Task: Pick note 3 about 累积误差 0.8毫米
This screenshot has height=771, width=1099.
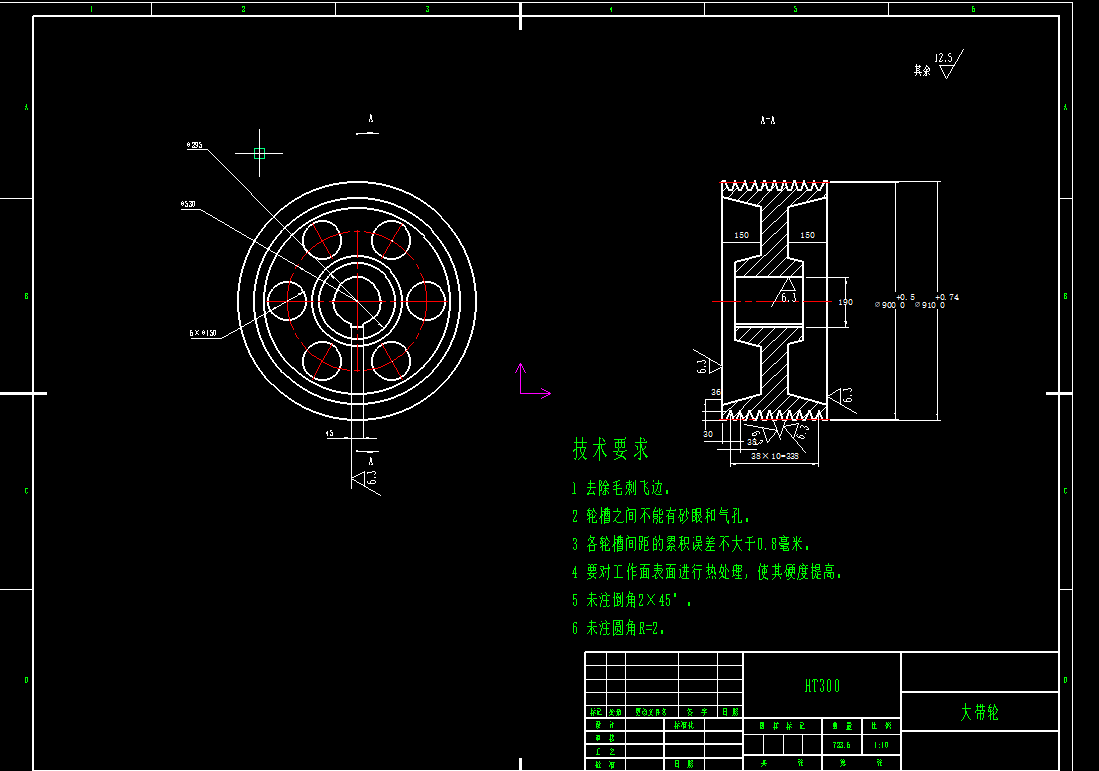Action: [x=690, y=544]
